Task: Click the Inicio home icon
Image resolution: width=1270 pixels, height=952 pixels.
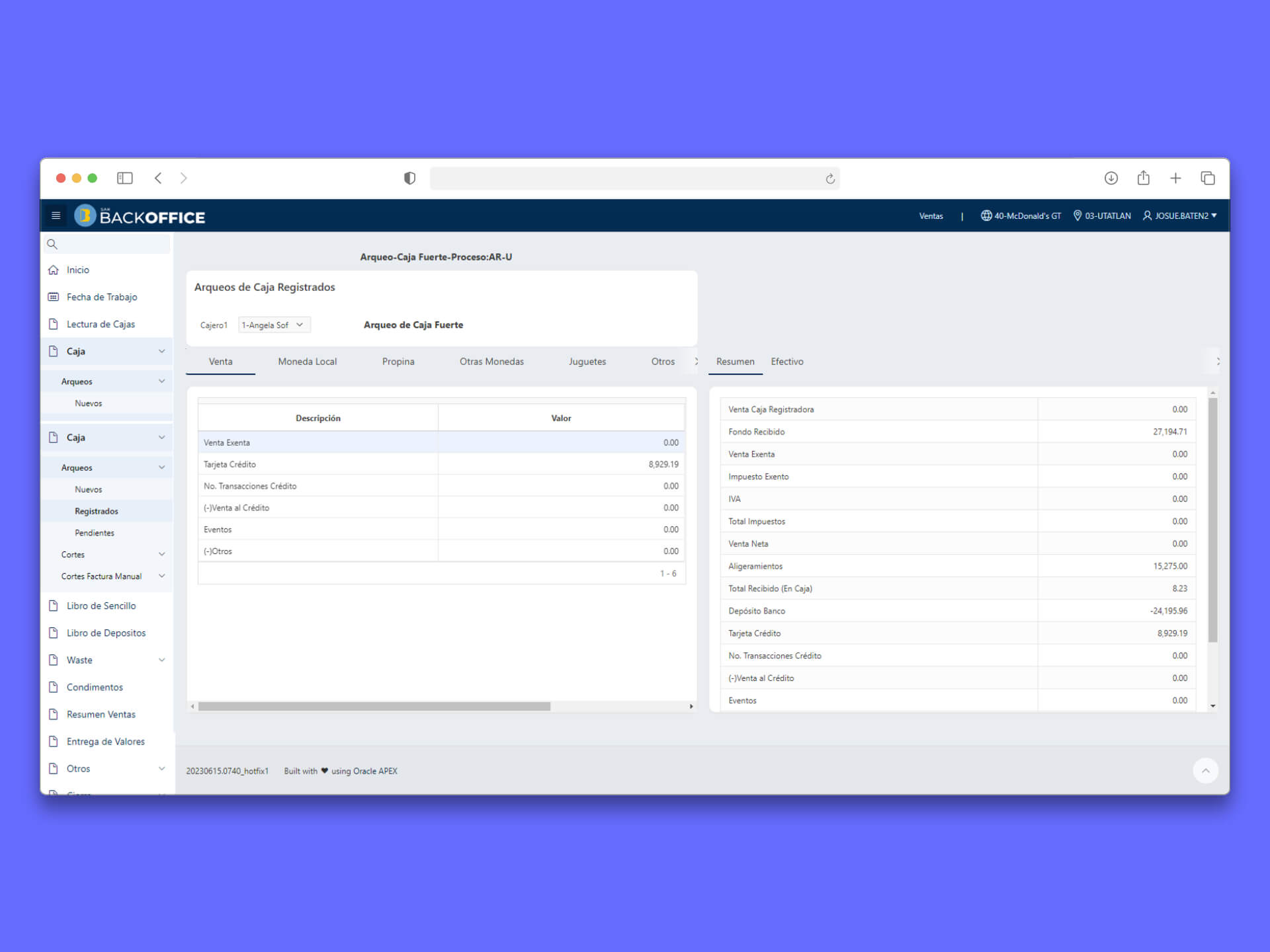Action: click(54, 270)
